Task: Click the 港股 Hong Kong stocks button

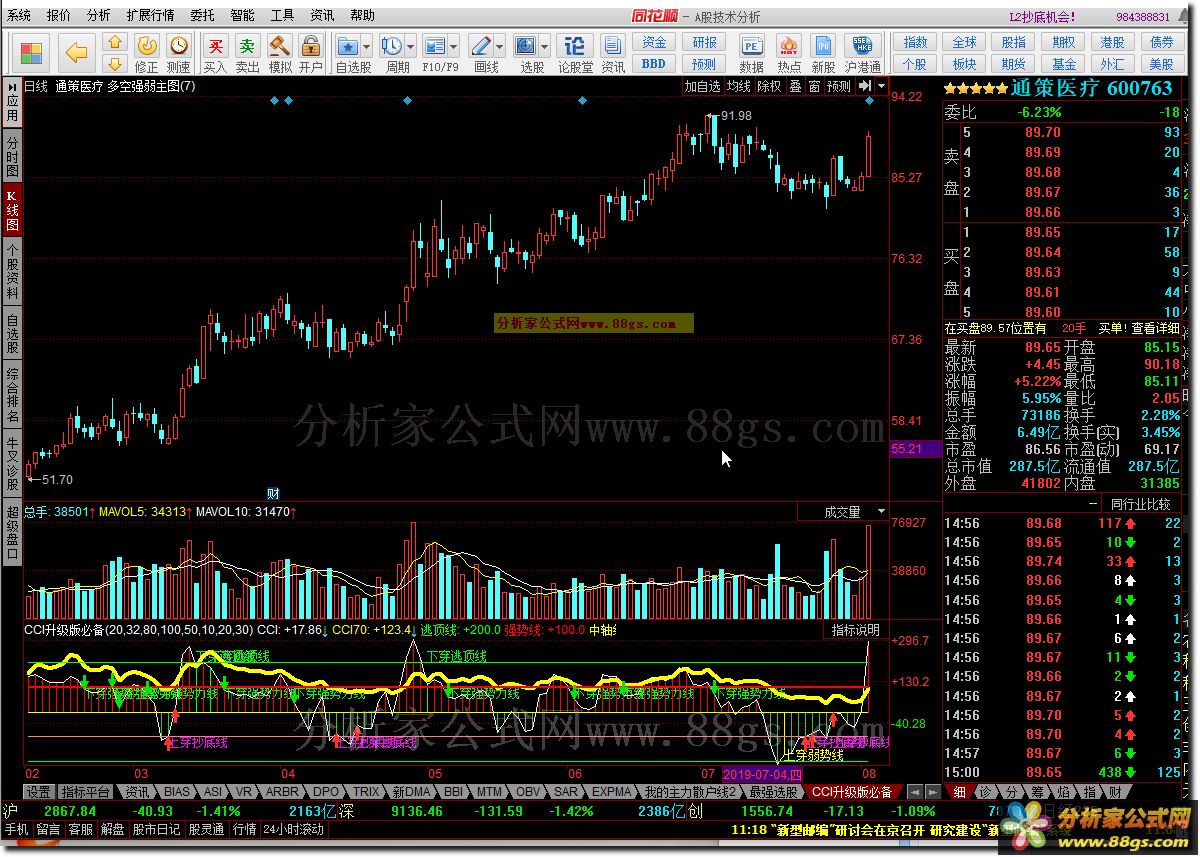Action: (1112, 42)
